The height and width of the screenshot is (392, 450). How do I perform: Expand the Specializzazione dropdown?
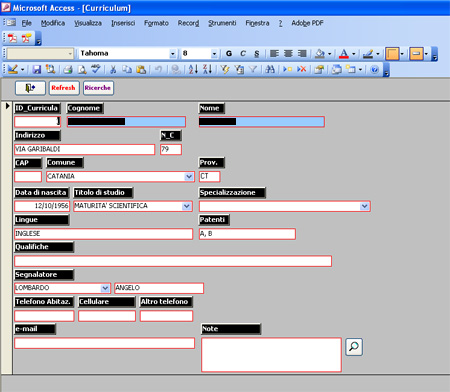(x=365, y=206)
